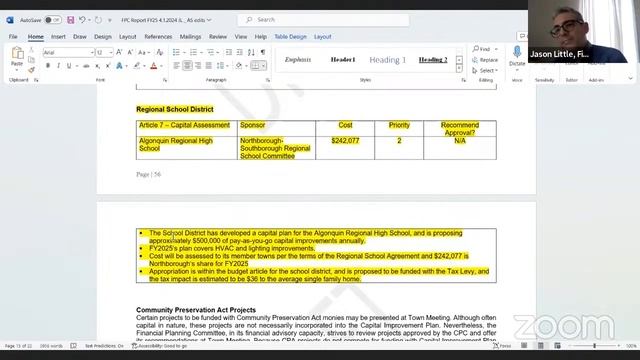The image size is (640, 360).
Task: Click Align Right icon
Action: [198, 66]
